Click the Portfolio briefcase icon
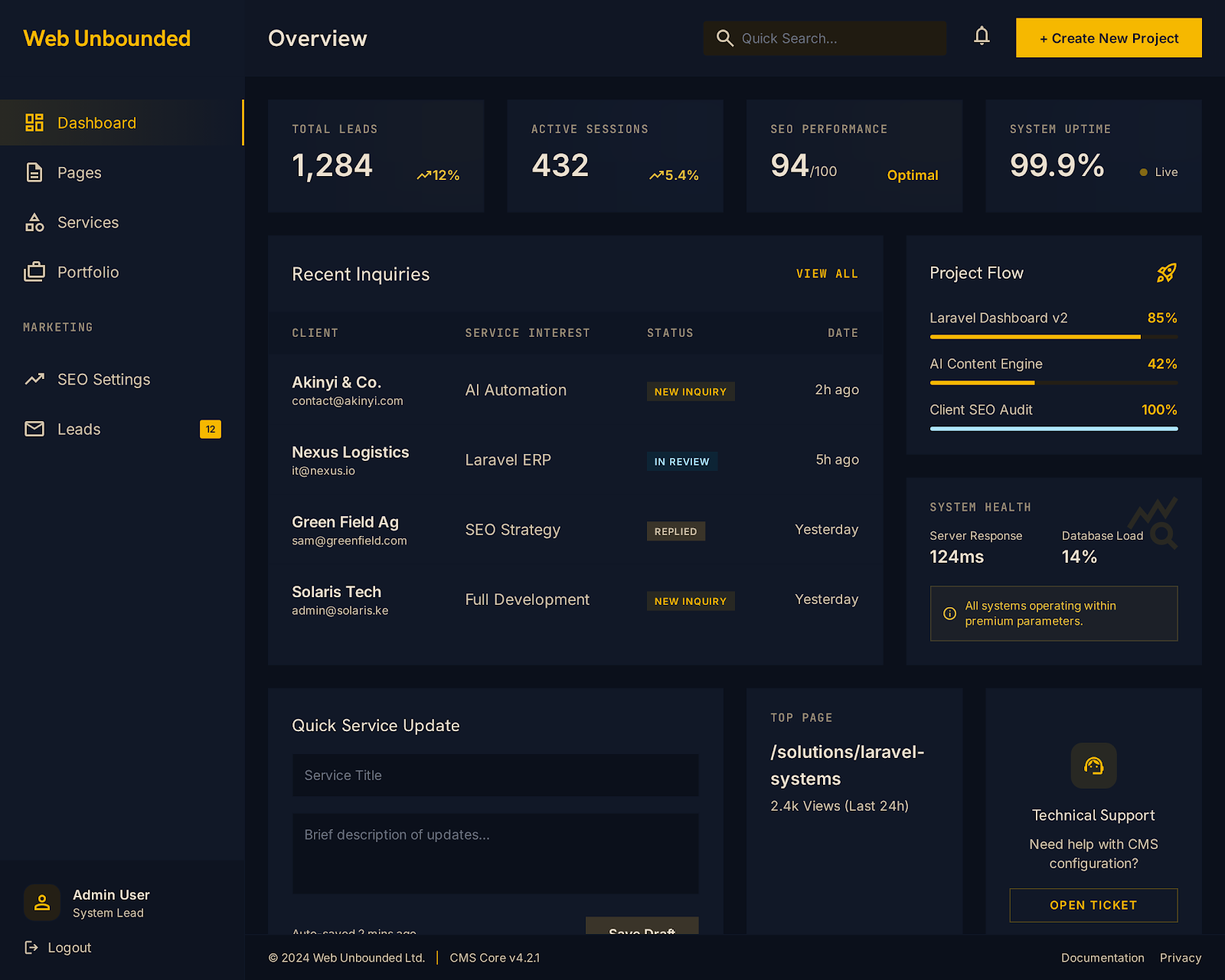This screenshot has width=1225, height=980. (x=34, y=272)
